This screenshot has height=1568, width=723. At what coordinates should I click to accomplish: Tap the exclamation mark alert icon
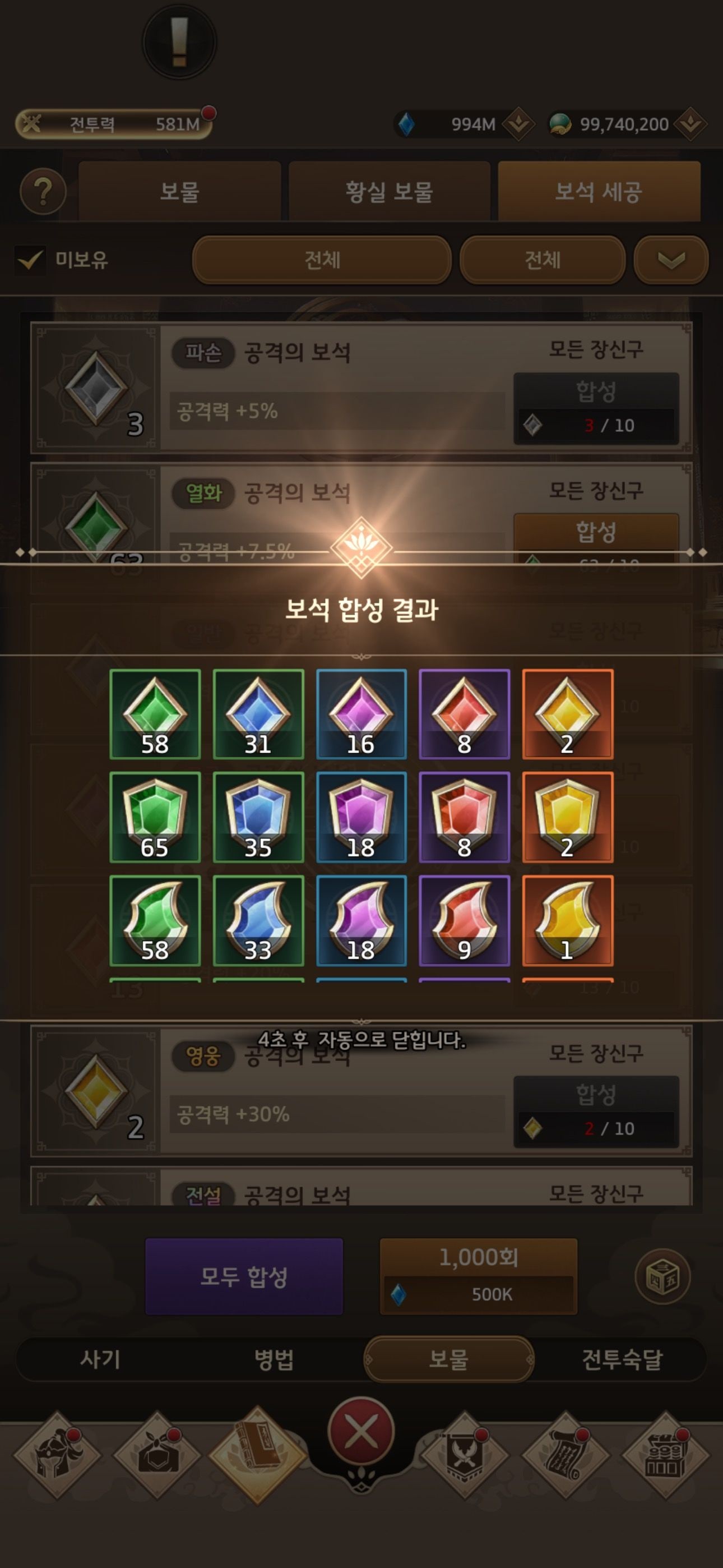[x=179, y=42]
